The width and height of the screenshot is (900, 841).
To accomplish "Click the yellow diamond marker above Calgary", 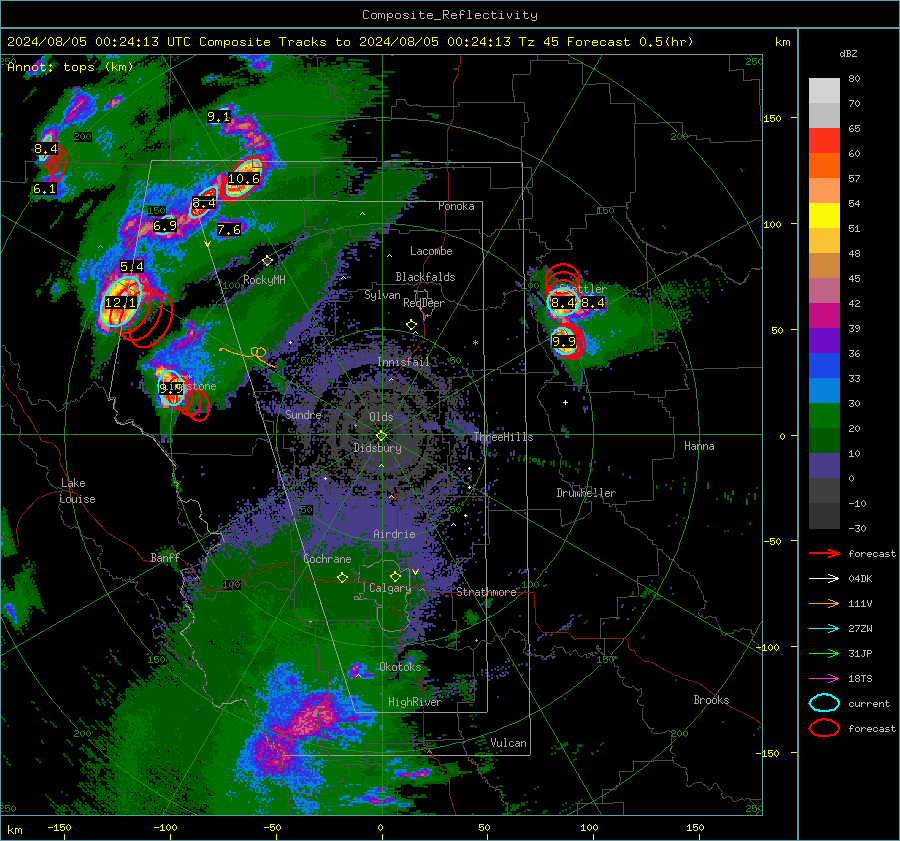I will point(395,576).
